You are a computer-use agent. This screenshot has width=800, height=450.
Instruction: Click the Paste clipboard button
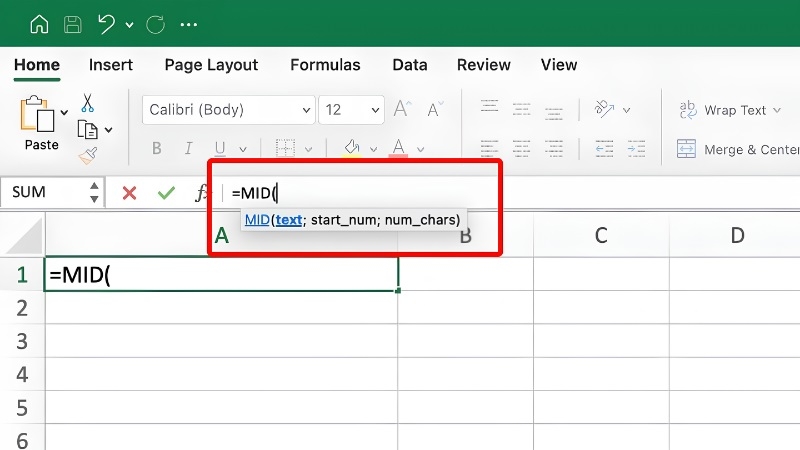37,122
